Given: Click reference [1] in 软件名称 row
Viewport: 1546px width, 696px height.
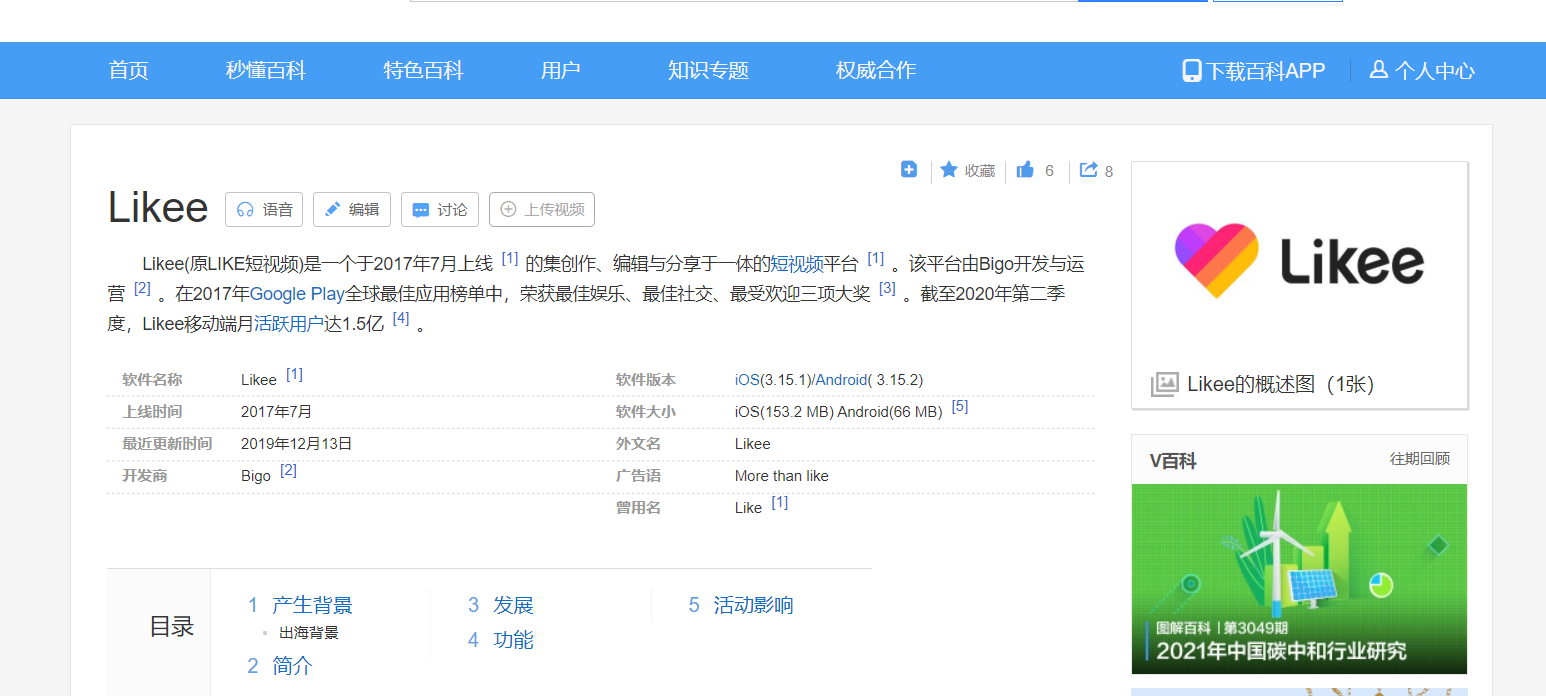Looking at the screenshot, I should 295,374.
